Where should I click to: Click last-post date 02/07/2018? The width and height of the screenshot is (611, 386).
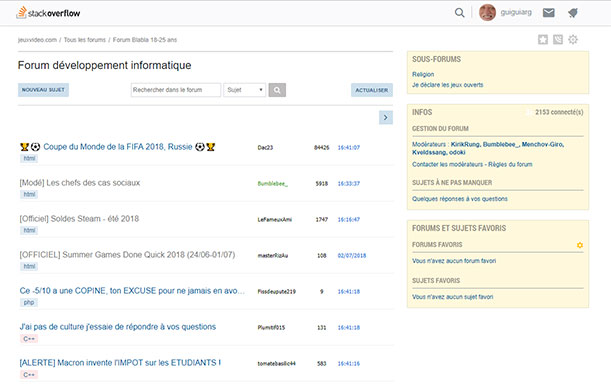(352, 256)
